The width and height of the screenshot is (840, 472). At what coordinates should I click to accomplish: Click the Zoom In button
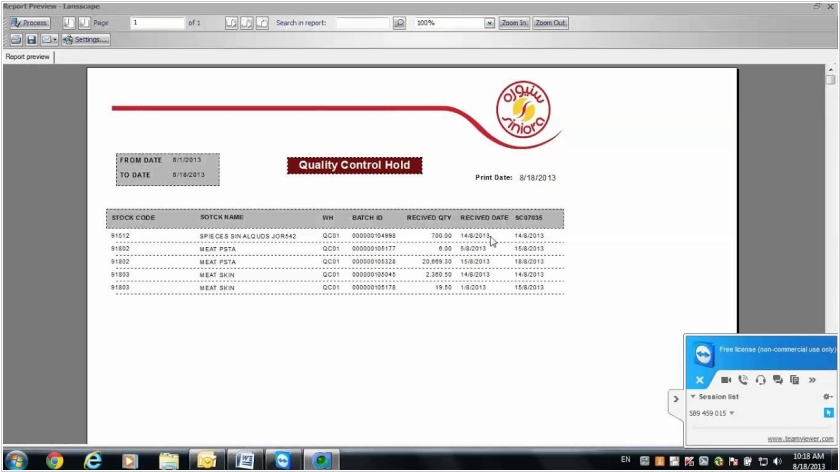click(514, 23)
